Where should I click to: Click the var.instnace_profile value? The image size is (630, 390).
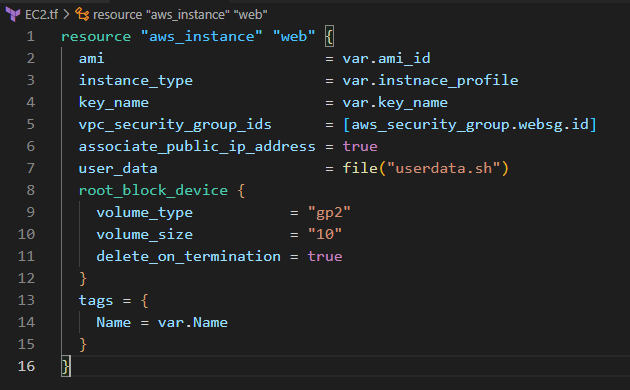pos(430,81)
